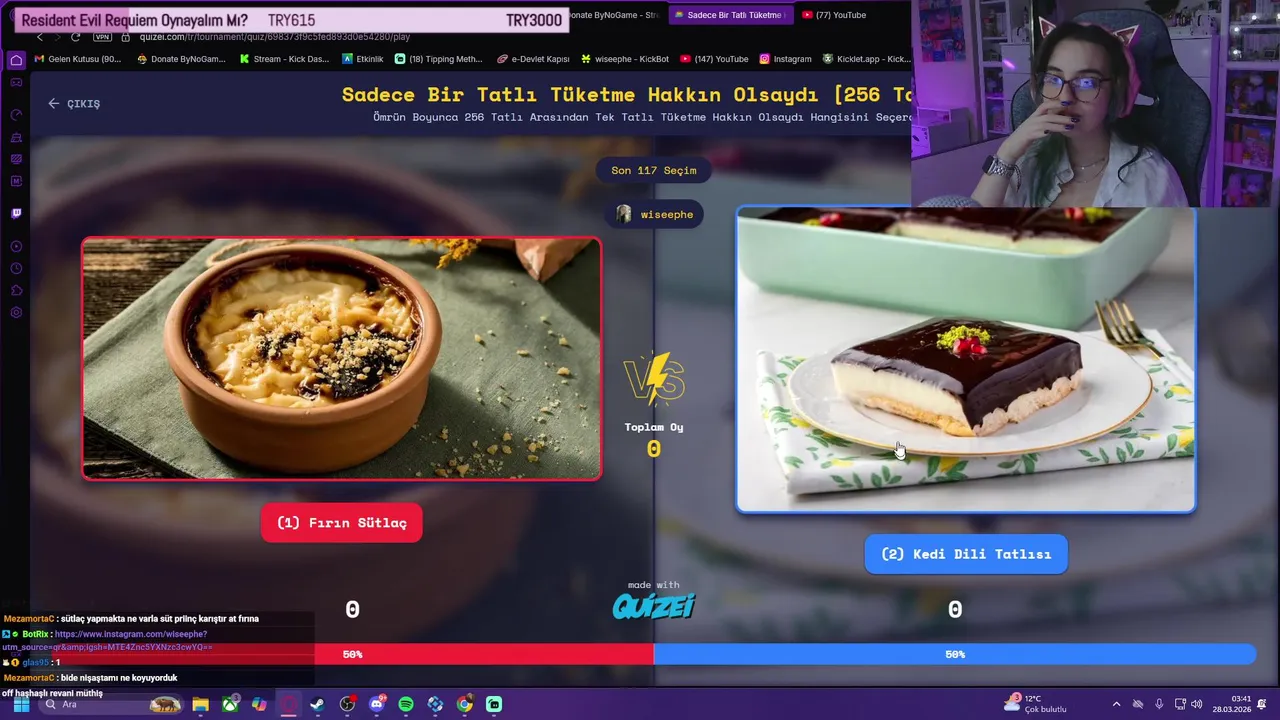Open browser Settings gear in sidebar
The width and height of the screenshot is (1280, 720).
click(x=16, y=312)
